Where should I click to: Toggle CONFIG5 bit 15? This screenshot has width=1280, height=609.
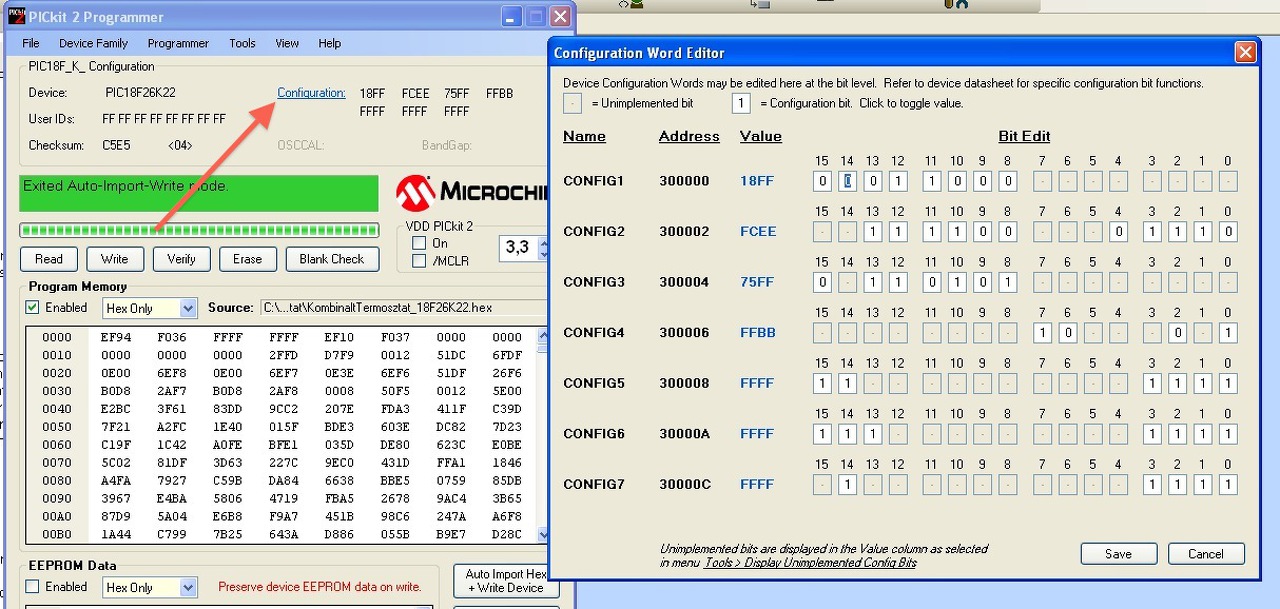(822, 383)
